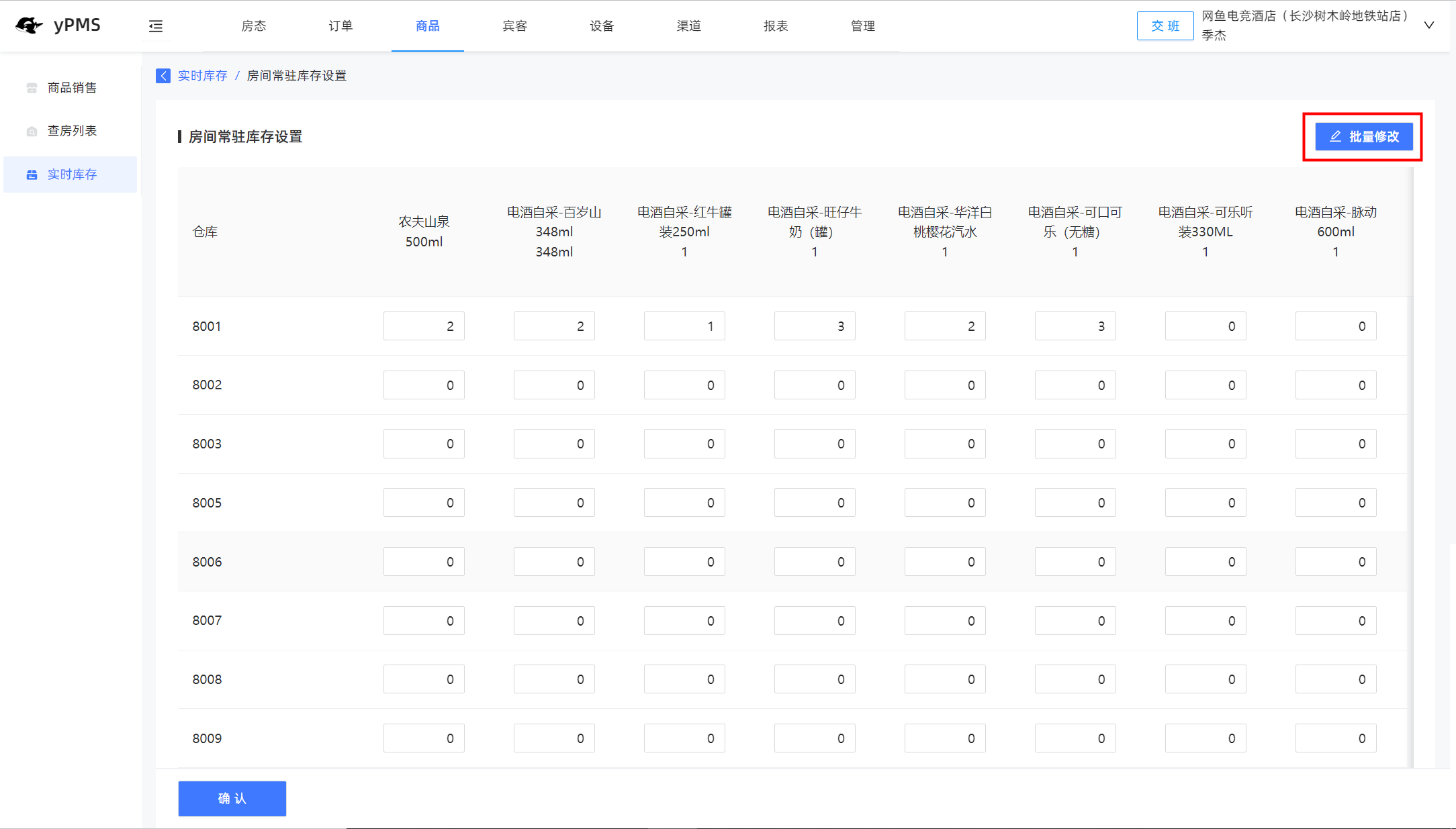
Task: Open the 订单 top menu
Action: click(x=340, y=26)
